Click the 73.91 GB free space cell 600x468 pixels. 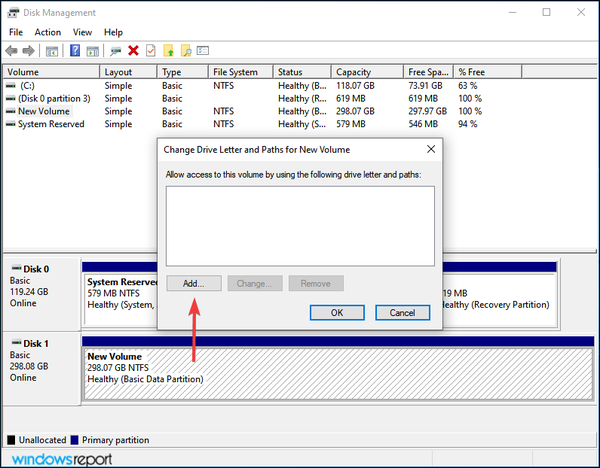pyautogui.click(x=425, y=85)
